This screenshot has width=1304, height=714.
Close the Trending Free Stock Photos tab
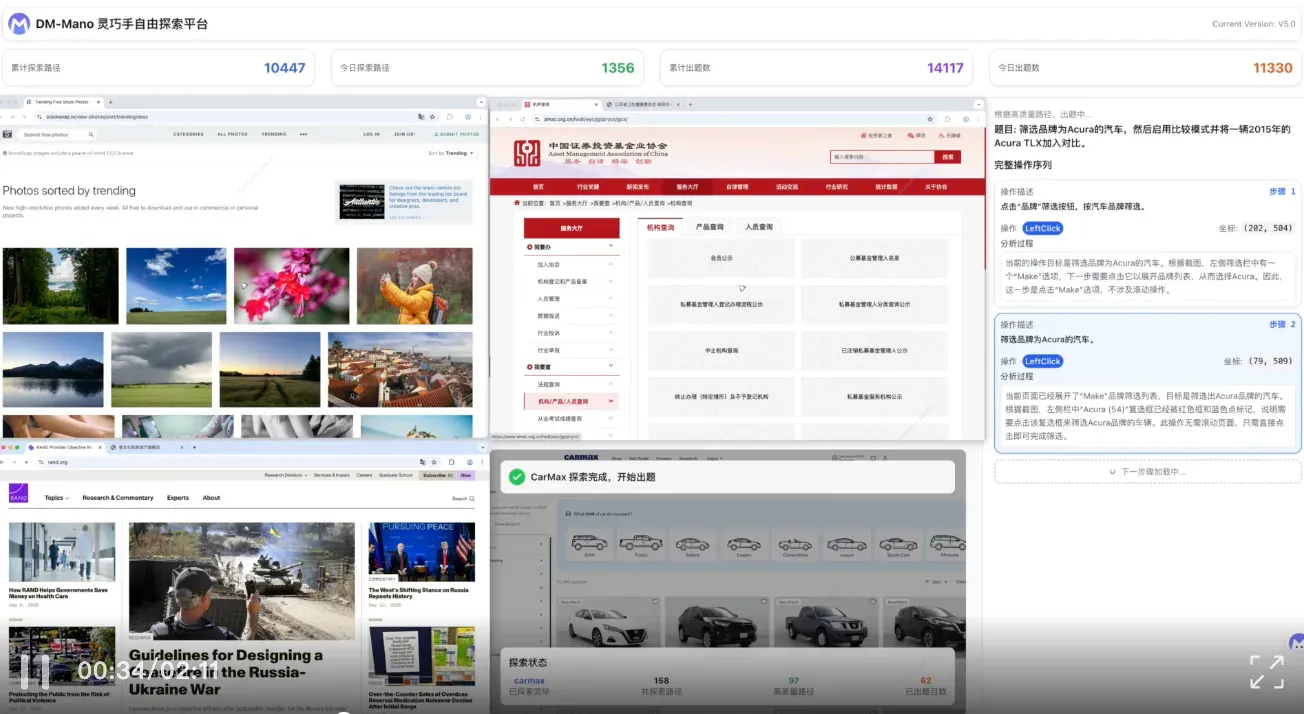97,102
